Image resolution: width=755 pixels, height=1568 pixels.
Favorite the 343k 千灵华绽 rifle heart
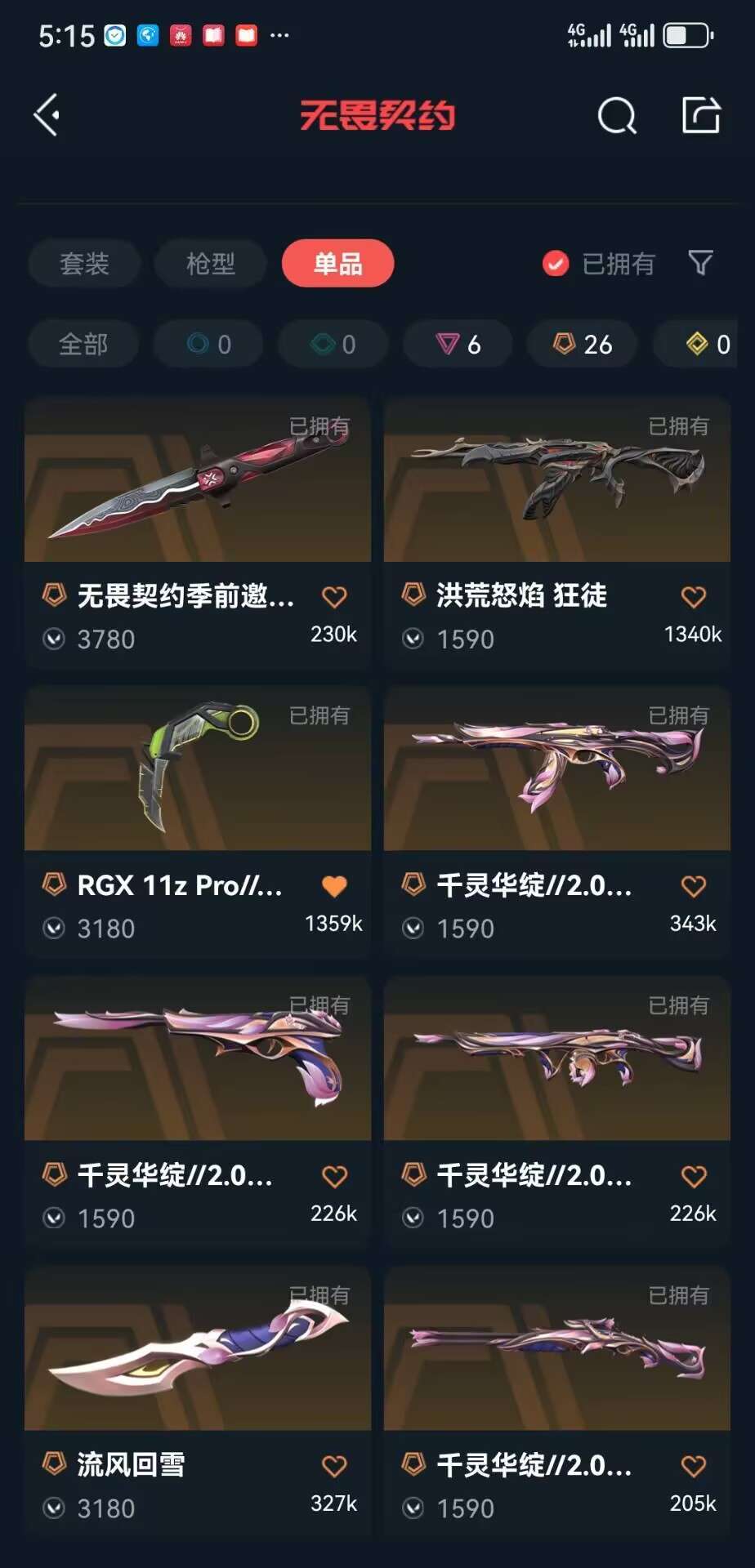[x=694, y=886]
